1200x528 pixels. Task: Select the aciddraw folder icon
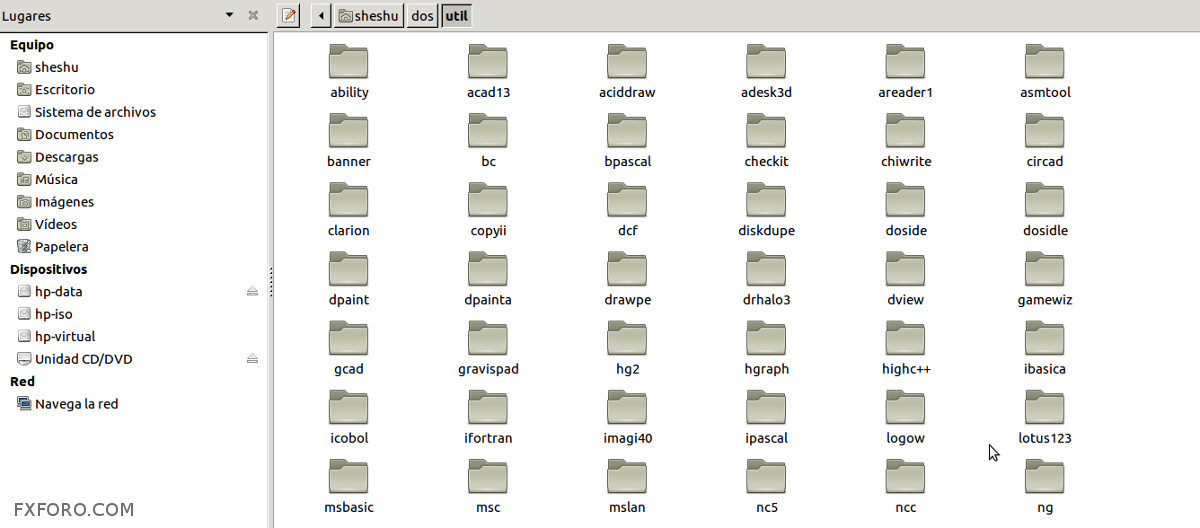click(x=627, y=62)
